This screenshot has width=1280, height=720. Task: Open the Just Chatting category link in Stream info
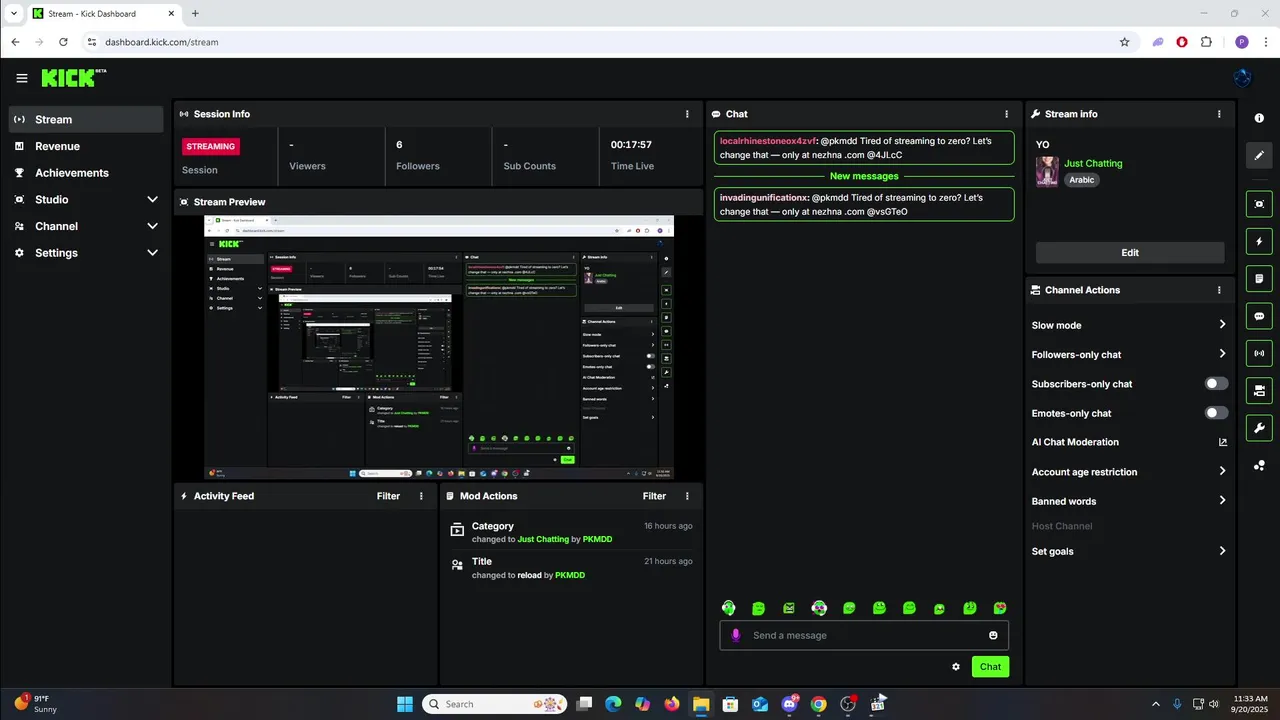(1093, 163)
